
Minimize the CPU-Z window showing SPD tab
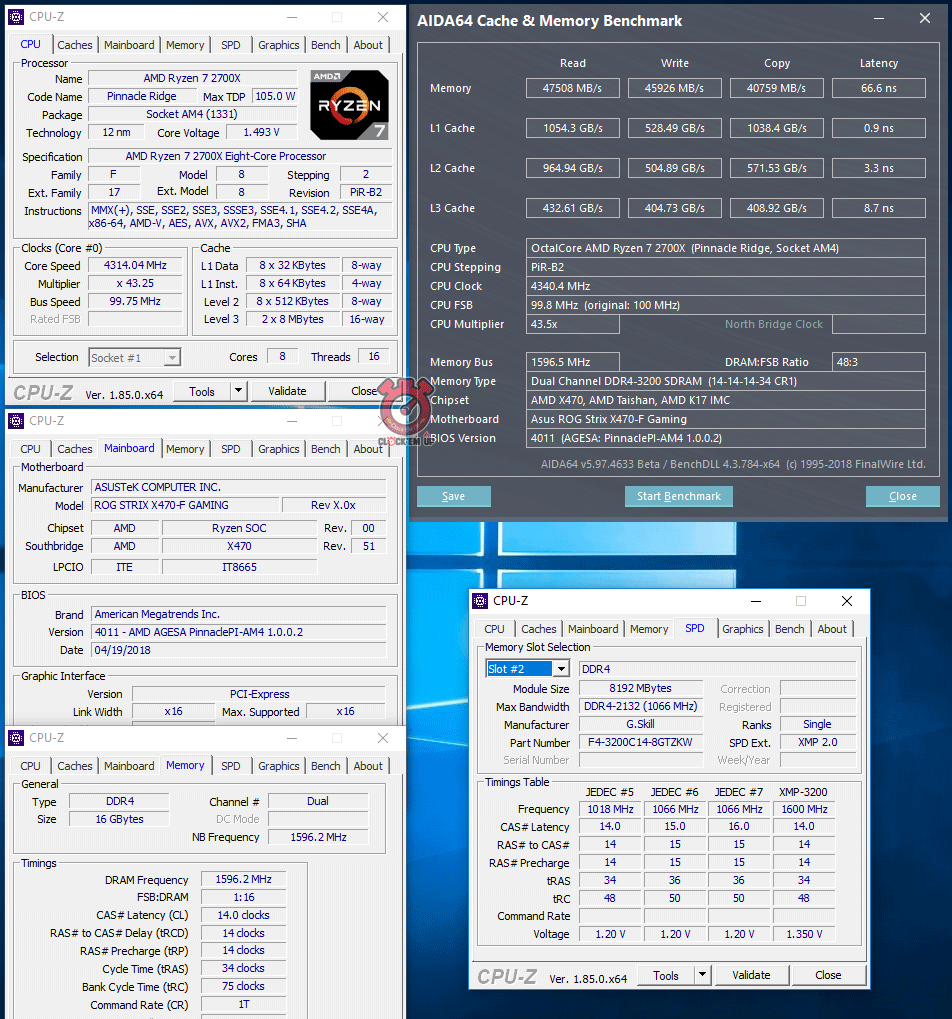click(754, 601)
